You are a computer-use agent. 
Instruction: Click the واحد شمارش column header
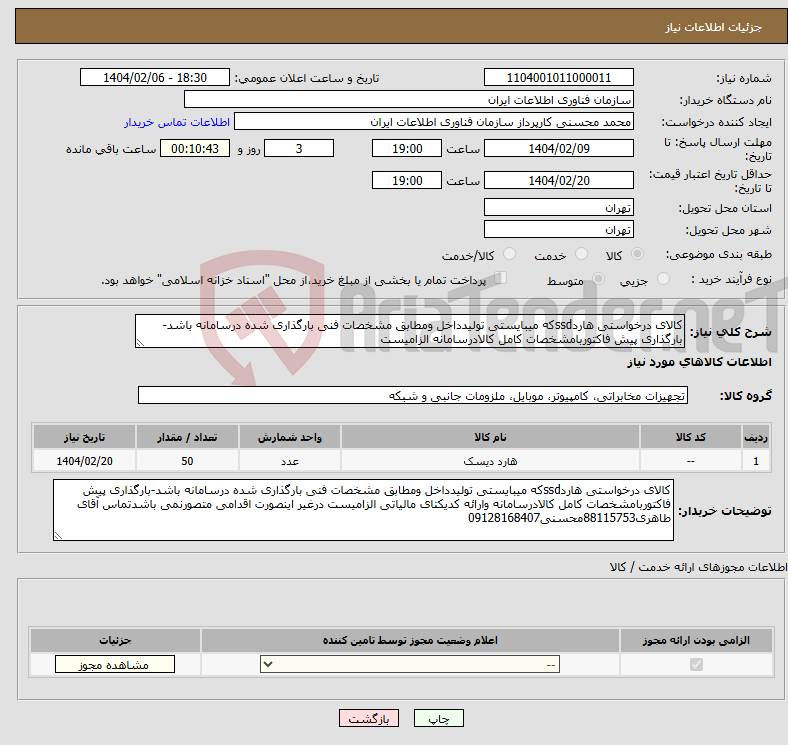[290, 437]
